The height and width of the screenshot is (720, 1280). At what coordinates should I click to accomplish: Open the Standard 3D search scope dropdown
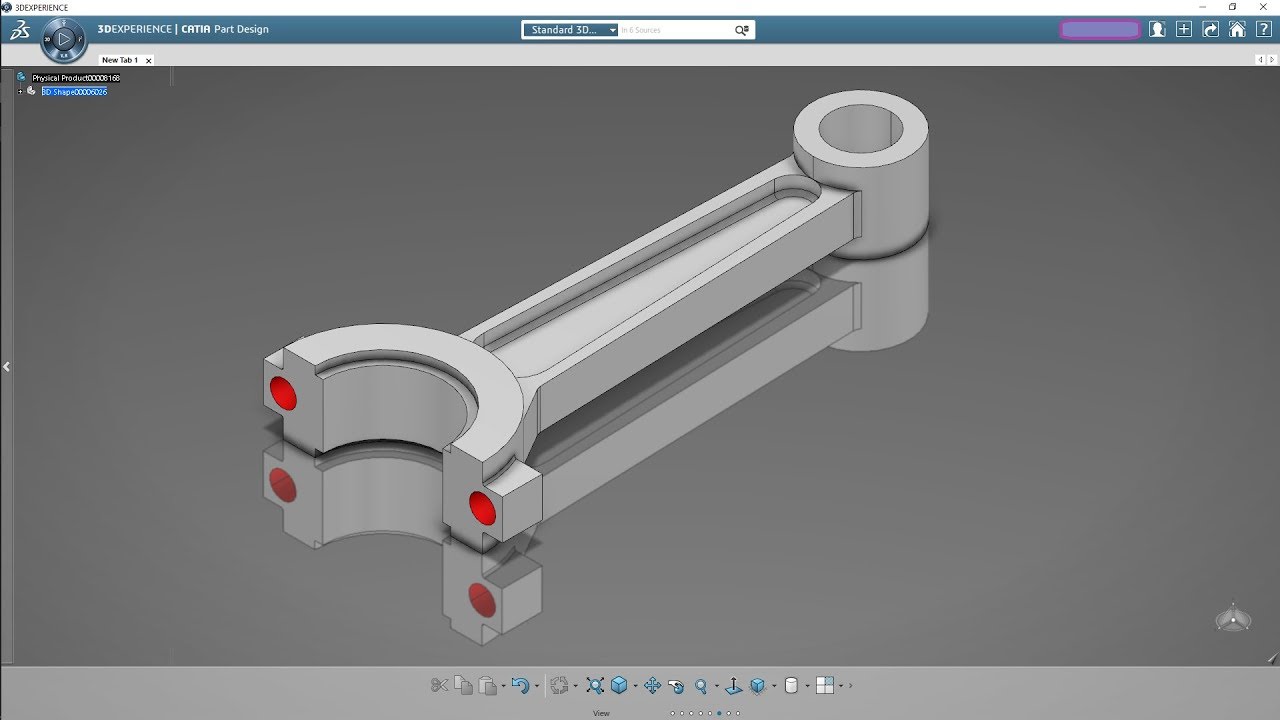[x=571, y=30]
